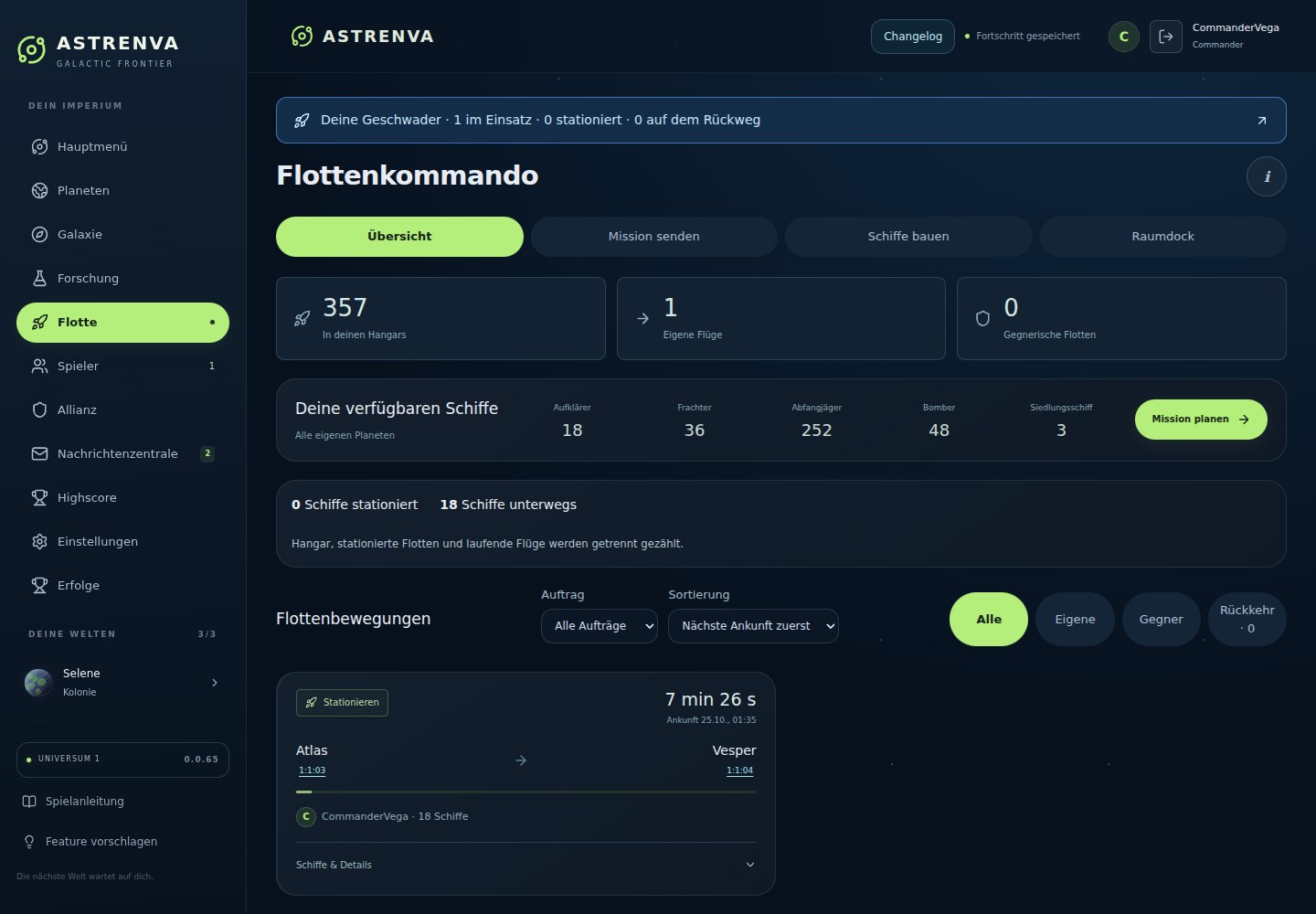Image resolution: width=1316 pixels, height=914 pixels.
Task: Click the 357 In deinen Hangars card
Action: click(x=440, y=319)
